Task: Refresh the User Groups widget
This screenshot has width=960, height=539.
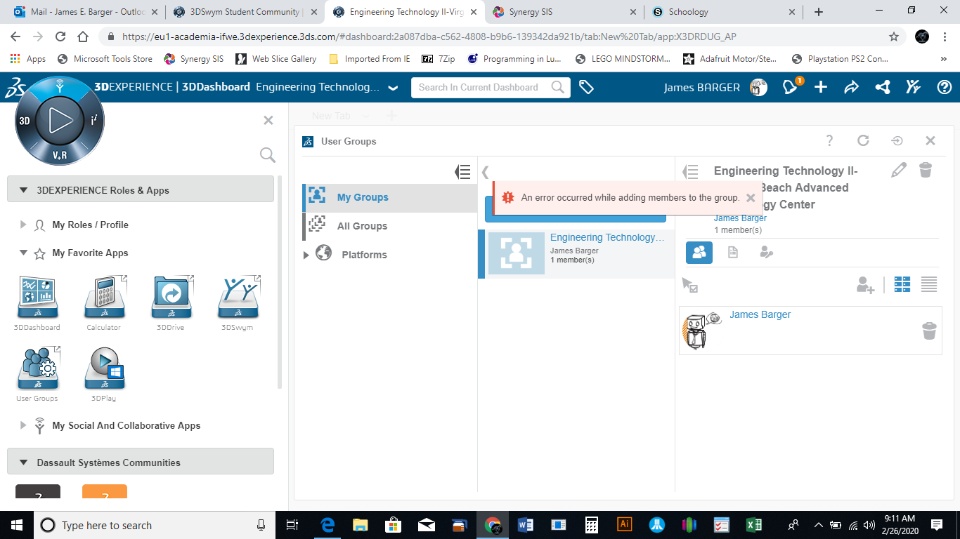Action: tap(863, 141)
